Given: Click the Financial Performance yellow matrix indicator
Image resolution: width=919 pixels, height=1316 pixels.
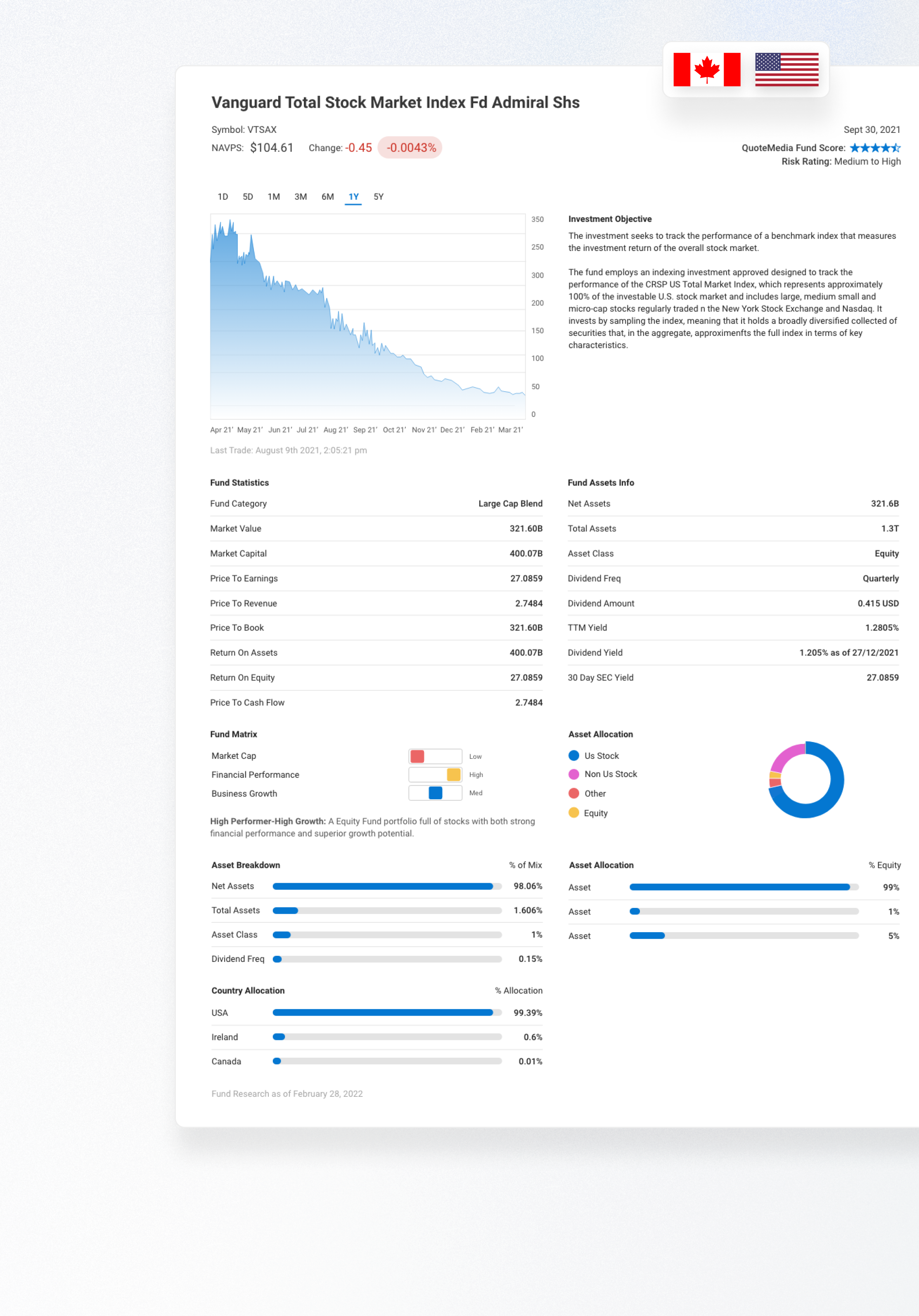Looking at the screenshot, I should pos(453,774).
